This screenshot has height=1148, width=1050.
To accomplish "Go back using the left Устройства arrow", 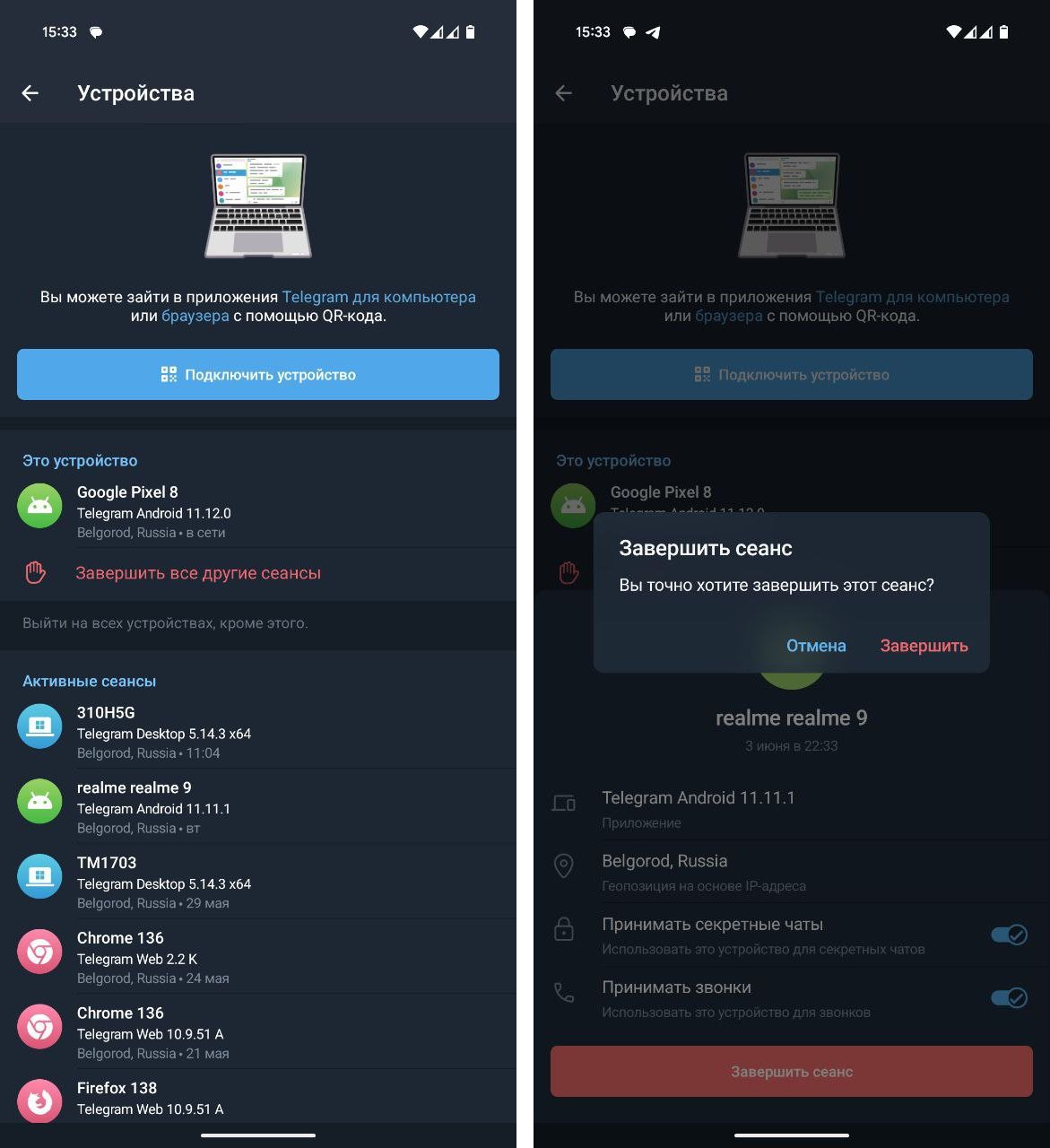I will tap(30, 93).
